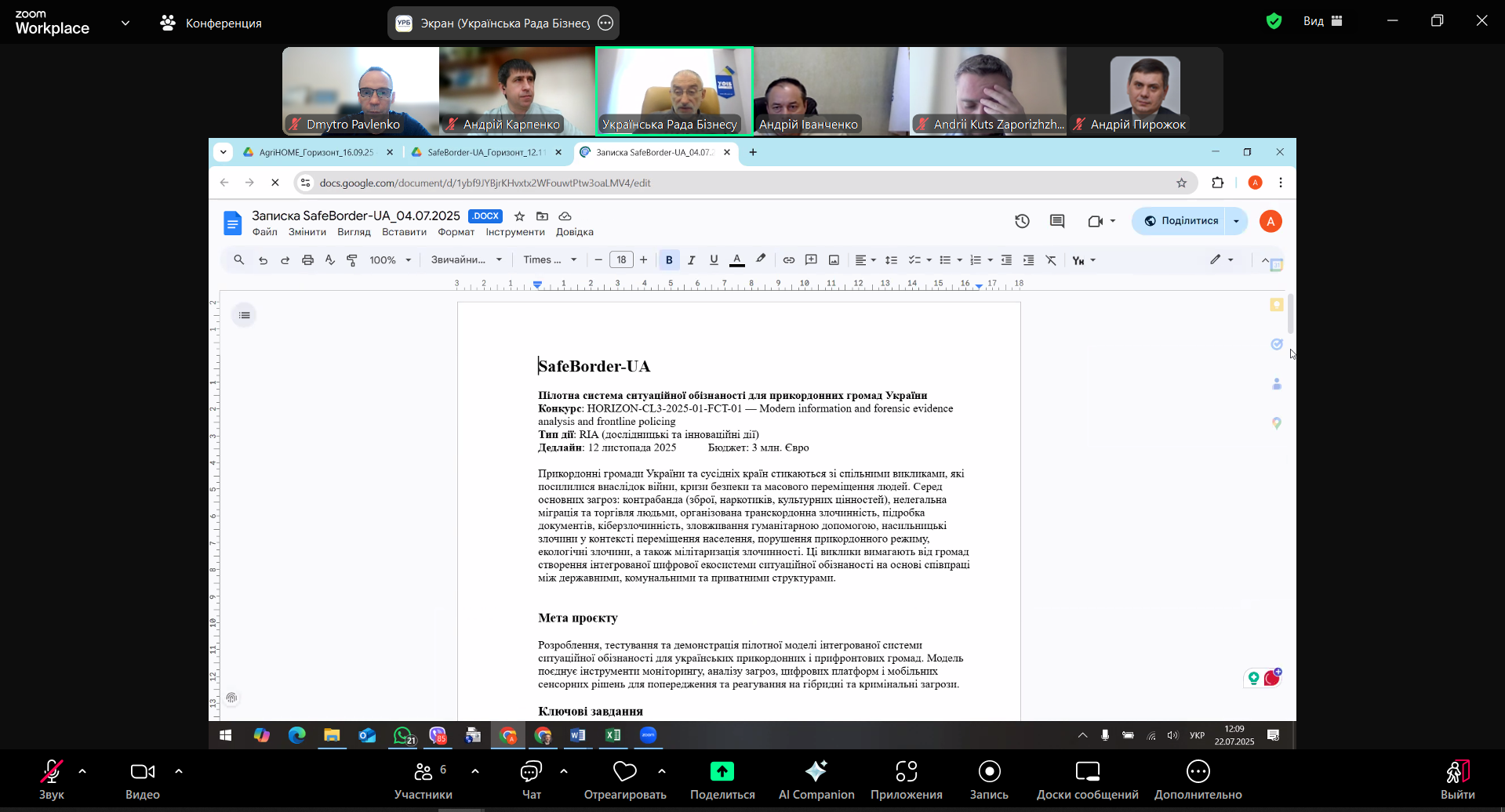The width and height of the screenshot is (1505, 812).
Task: Open the Вставити menu in Docs
Action: (404, 232)
